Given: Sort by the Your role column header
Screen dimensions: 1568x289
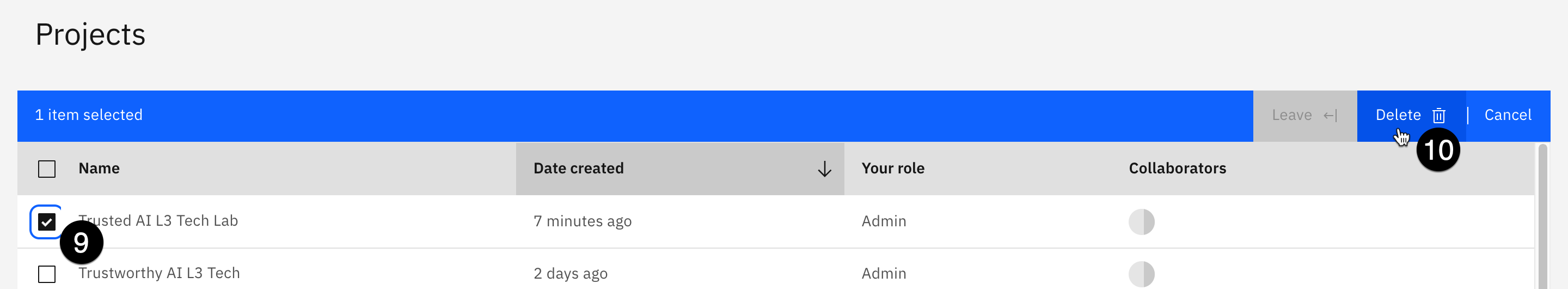Looking at the screenshot, I should click(892, 169).
